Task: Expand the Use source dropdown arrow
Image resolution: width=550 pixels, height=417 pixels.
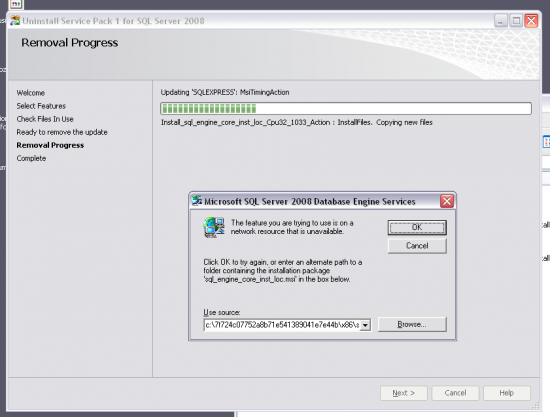Action: coord(365,325)
